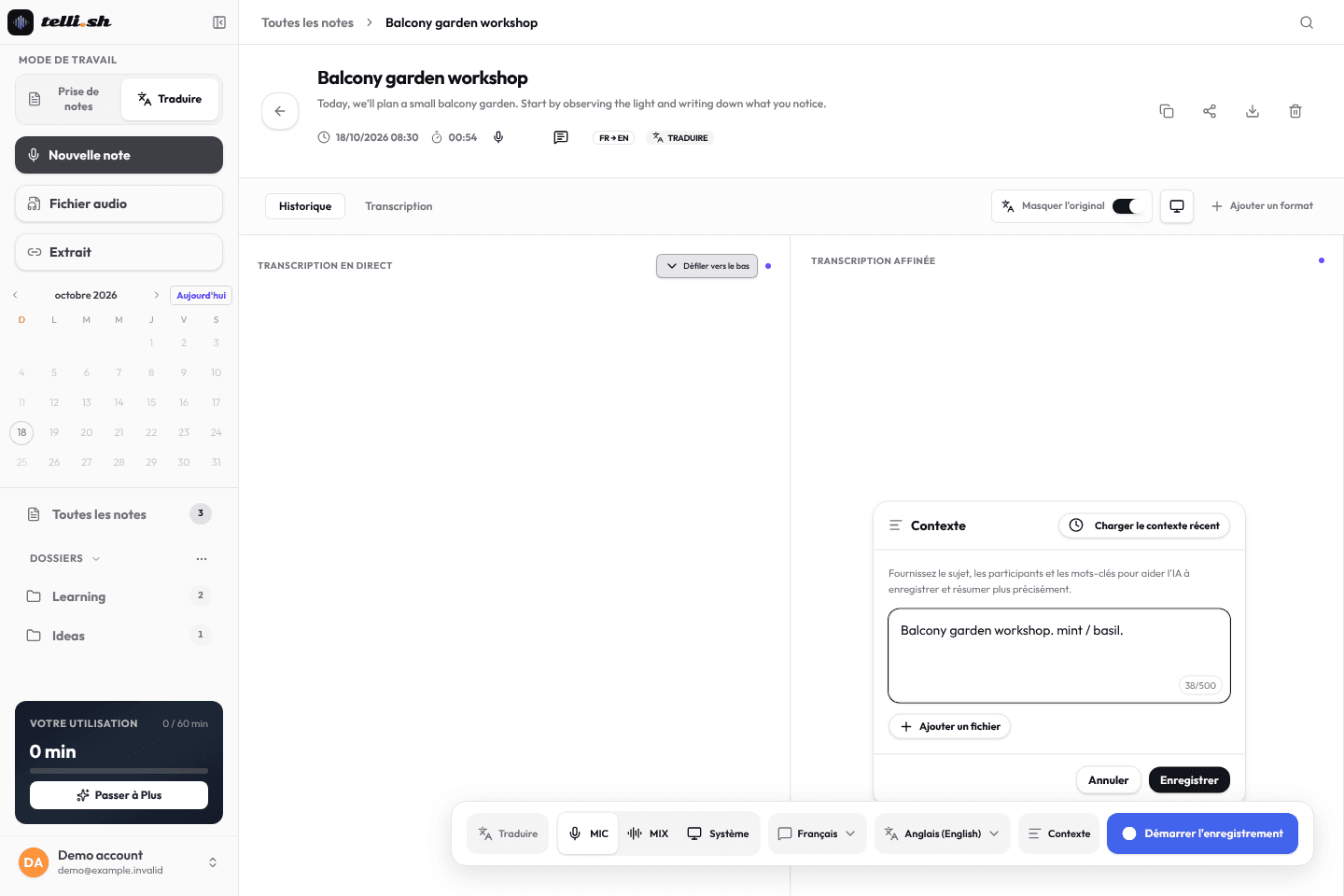Toggle the Masquer l'original switch
Viewport: 1344px width, 896px height.
[x=1127, y=206]
